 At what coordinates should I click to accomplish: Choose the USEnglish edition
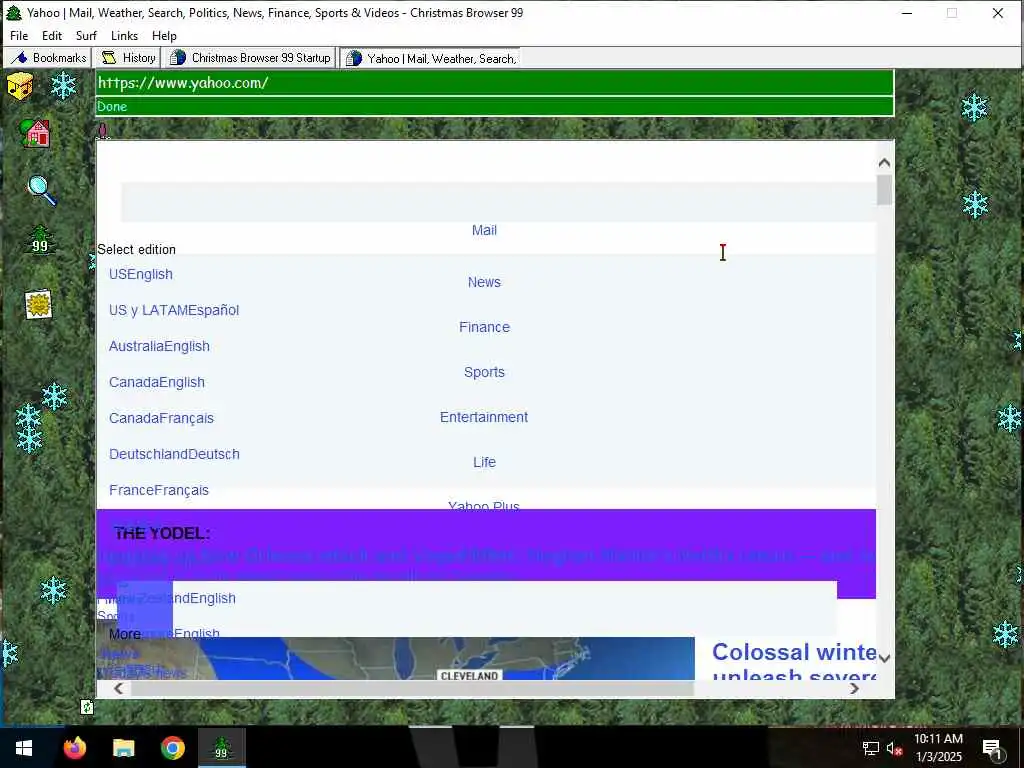coord(140,274)
